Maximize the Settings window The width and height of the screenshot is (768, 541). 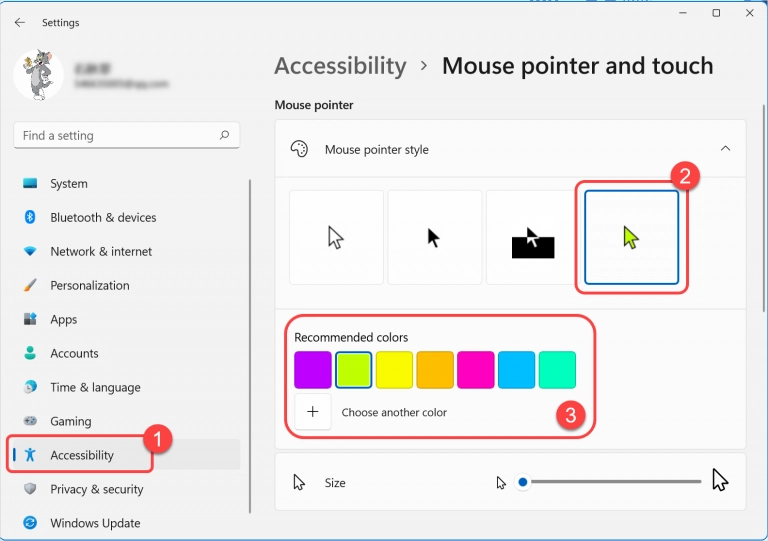pyautogui.click(x=716, y=13)
